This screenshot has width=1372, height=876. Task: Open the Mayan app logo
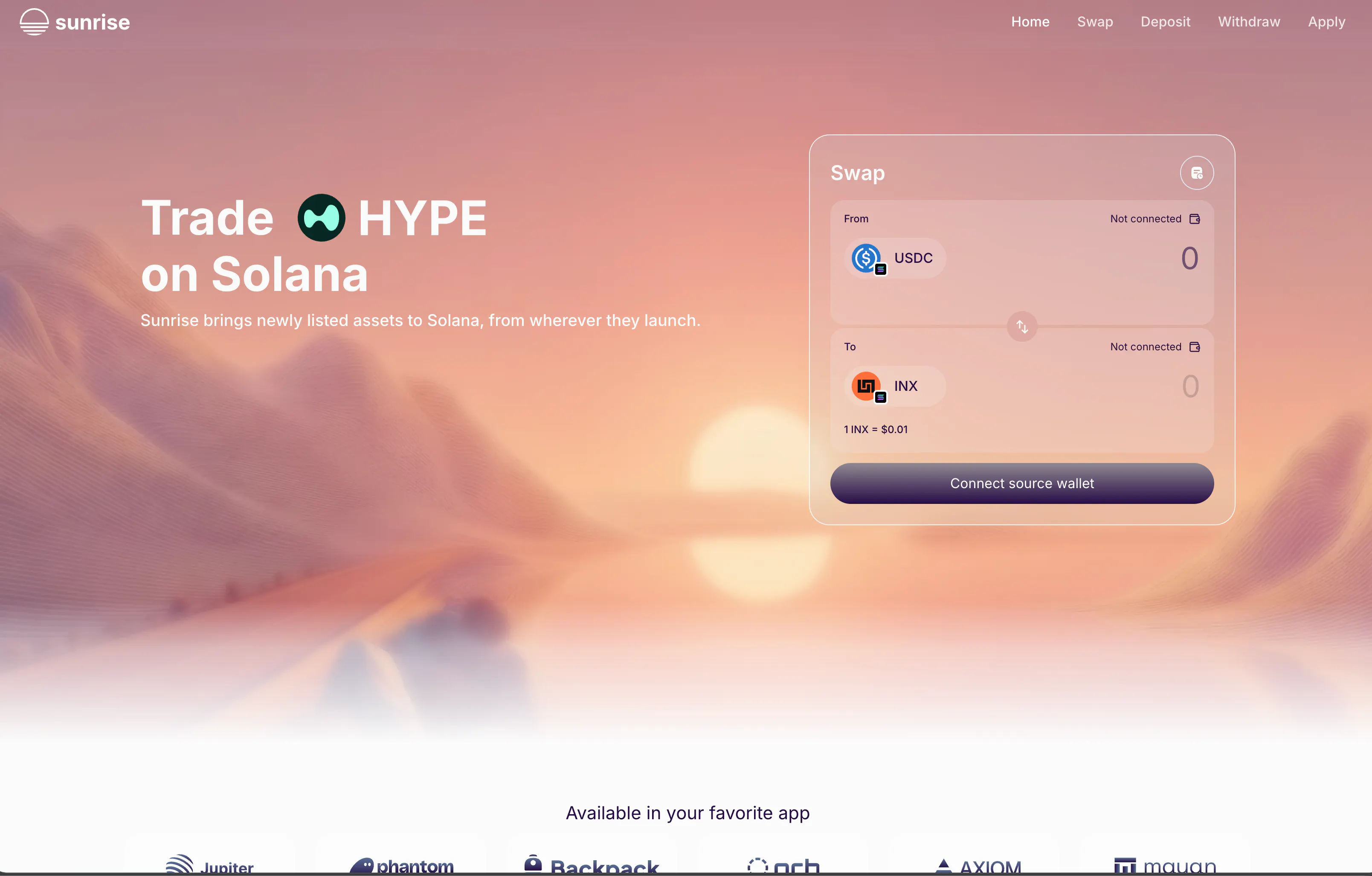1165,866
